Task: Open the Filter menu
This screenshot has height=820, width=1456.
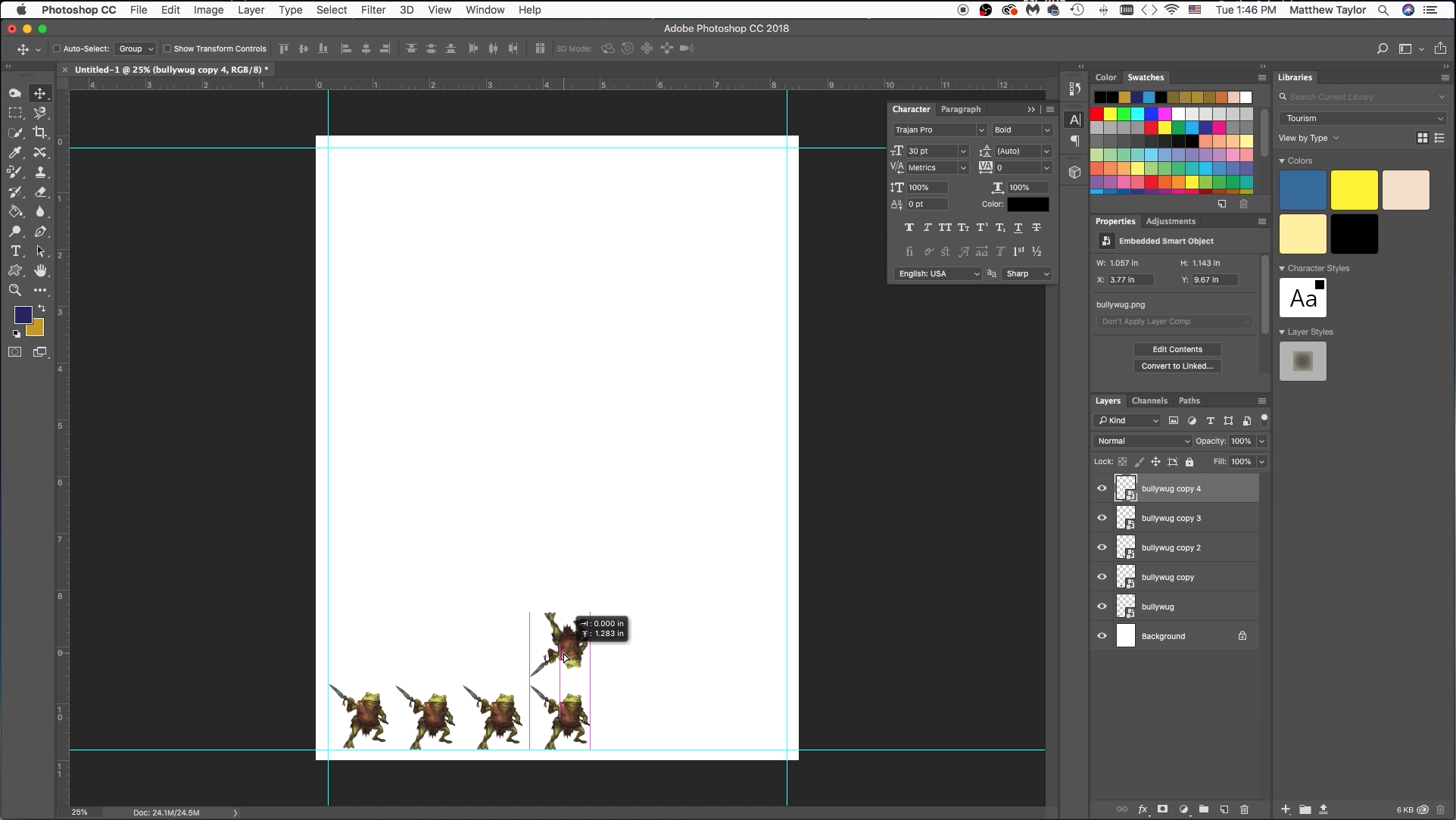Action: point(373,10)
